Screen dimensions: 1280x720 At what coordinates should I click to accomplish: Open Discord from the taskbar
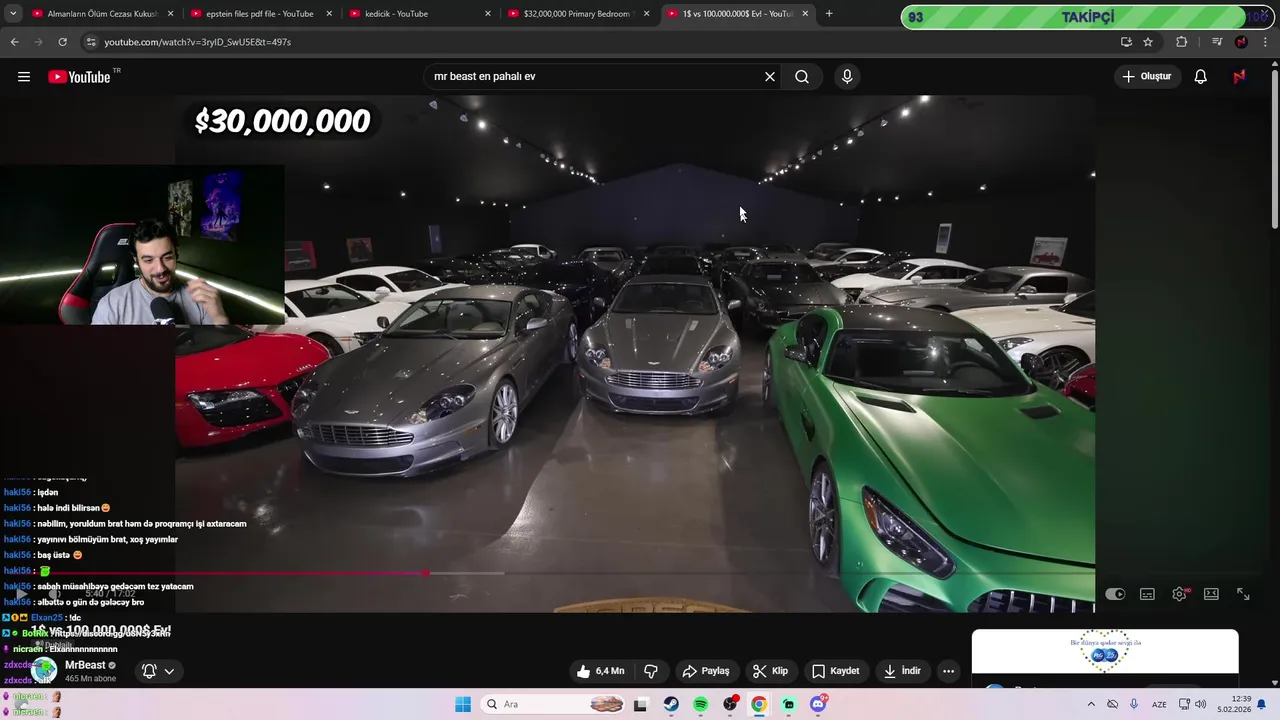(x=818, y=704)
